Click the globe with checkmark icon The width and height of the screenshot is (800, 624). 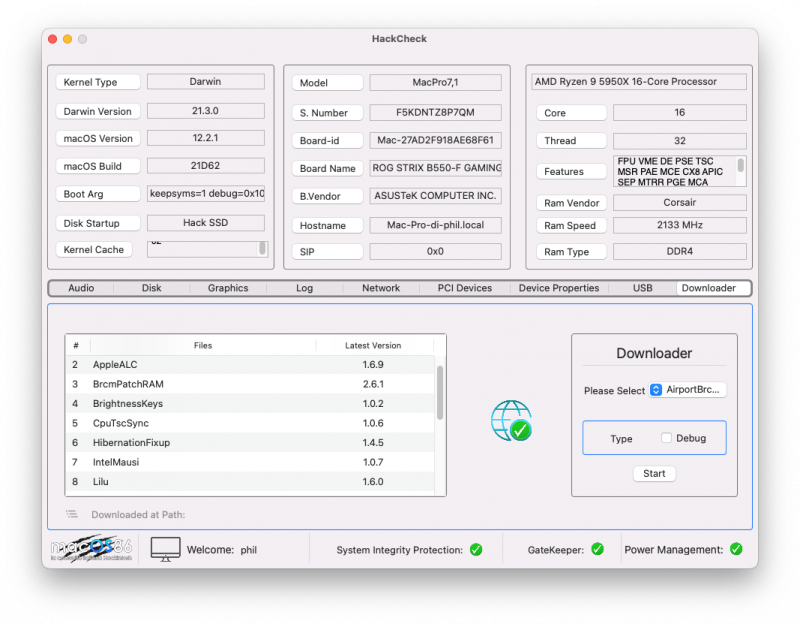(x=510, y=421)
